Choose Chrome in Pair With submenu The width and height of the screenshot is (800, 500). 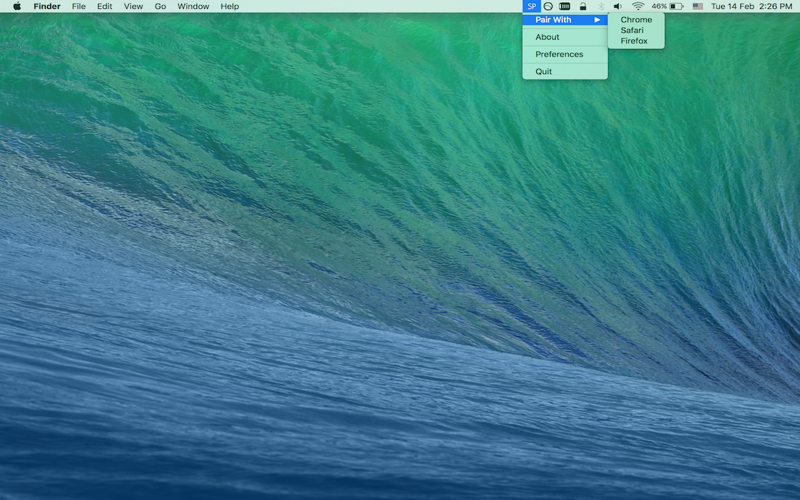(x=636, y=19)
